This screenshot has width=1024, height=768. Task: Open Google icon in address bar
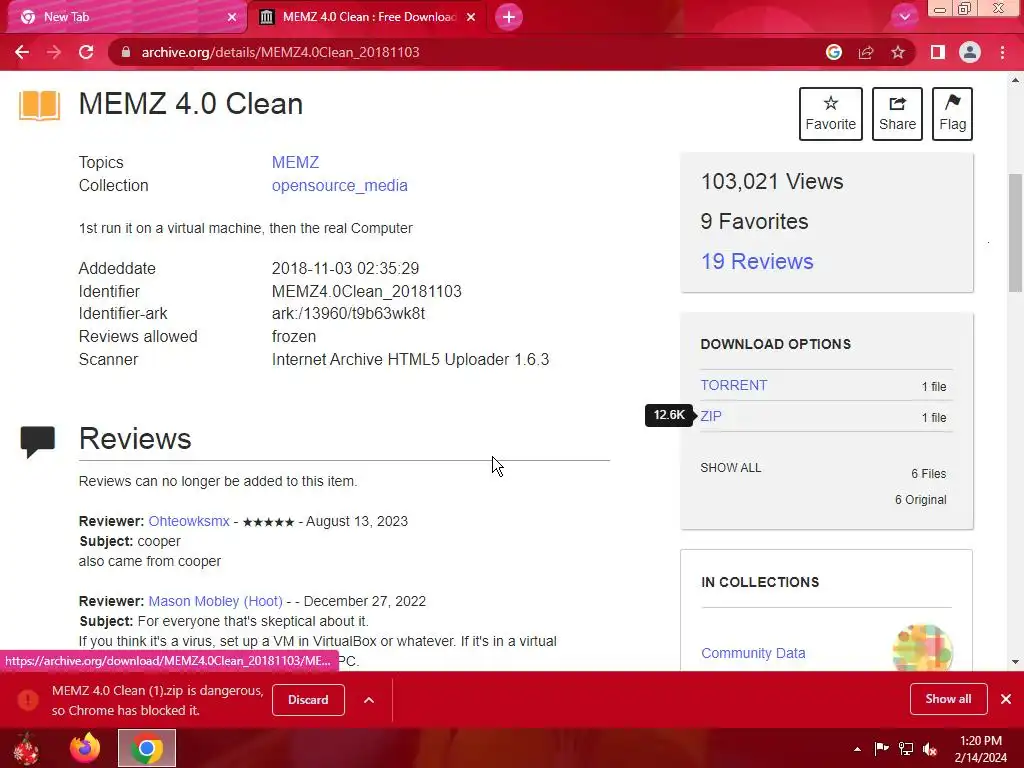(x=833, y=52)
